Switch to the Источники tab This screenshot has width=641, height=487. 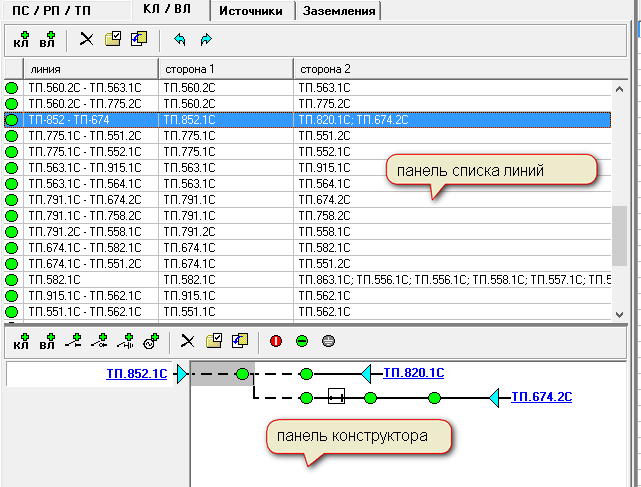pos(252,11)
